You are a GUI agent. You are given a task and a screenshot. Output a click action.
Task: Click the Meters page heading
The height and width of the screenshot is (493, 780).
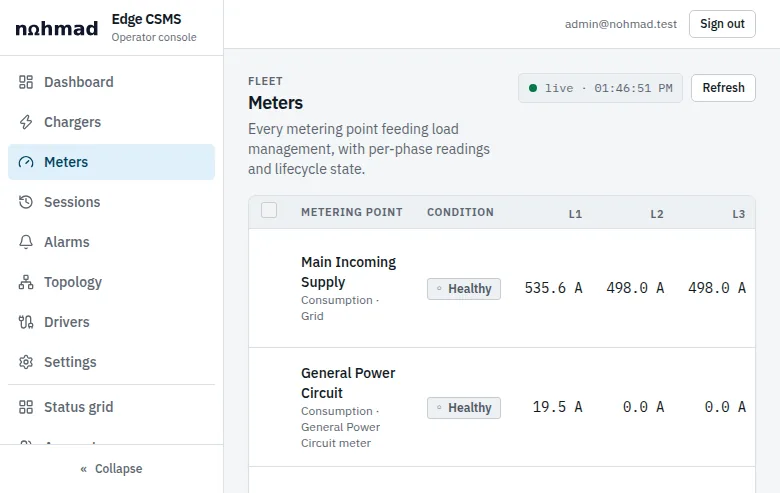pyautogui.click(x=275, y=103)
